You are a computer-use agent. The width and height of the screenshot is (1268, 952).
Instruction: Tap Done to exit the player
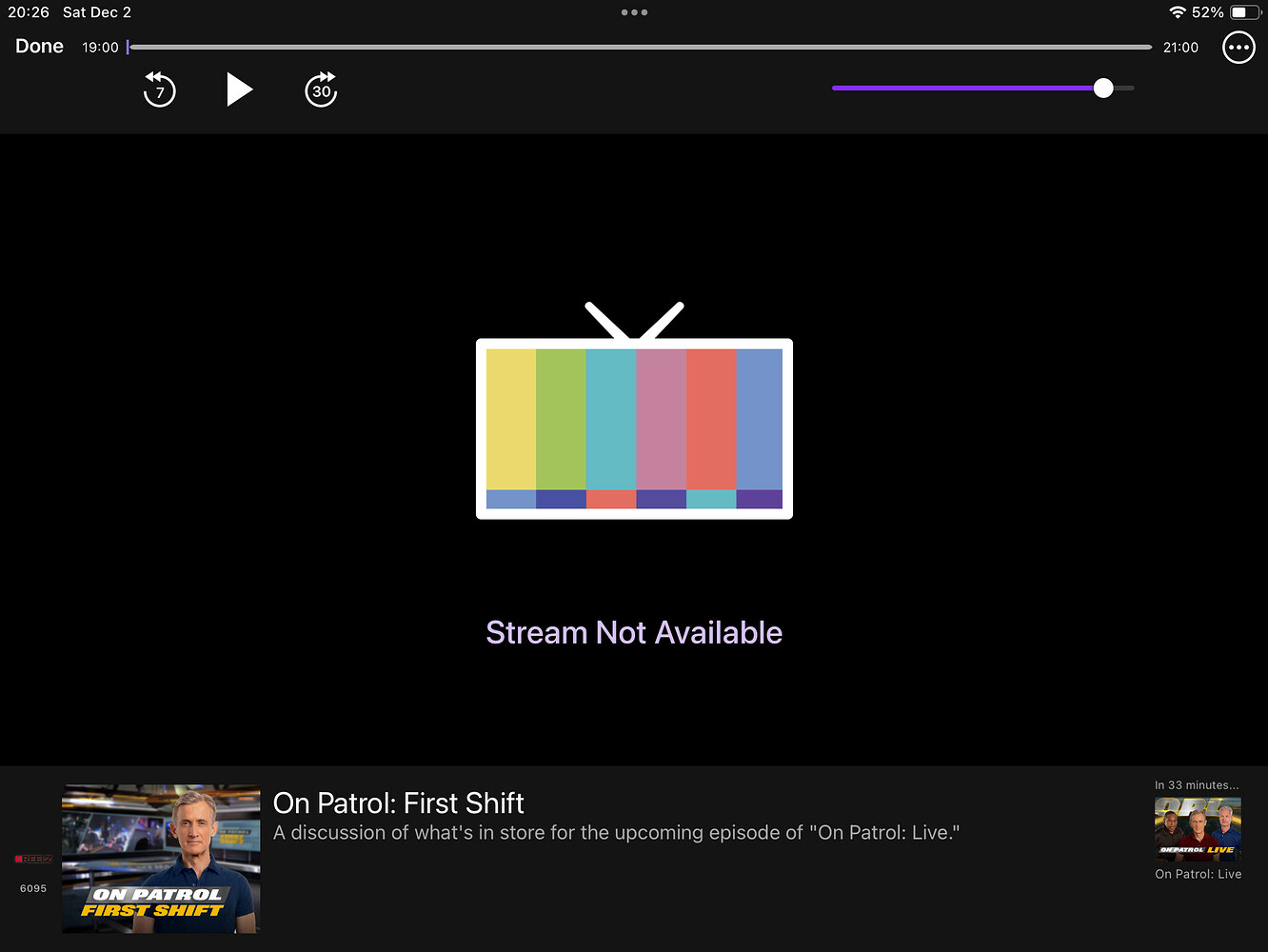click(38, 46)
